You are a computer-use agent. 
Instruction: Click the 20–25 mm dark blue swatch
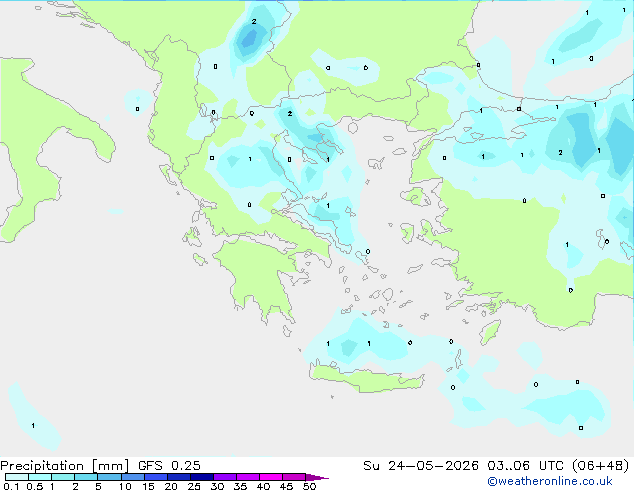click(178, 477)
